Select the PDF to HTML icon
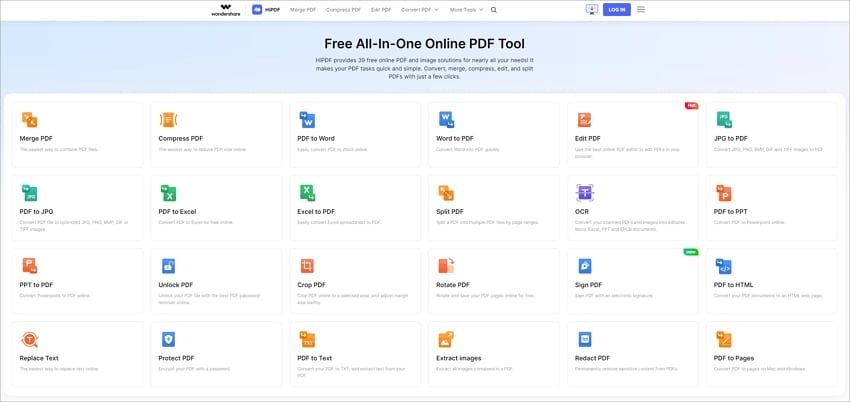 click(x=724, y=266)
